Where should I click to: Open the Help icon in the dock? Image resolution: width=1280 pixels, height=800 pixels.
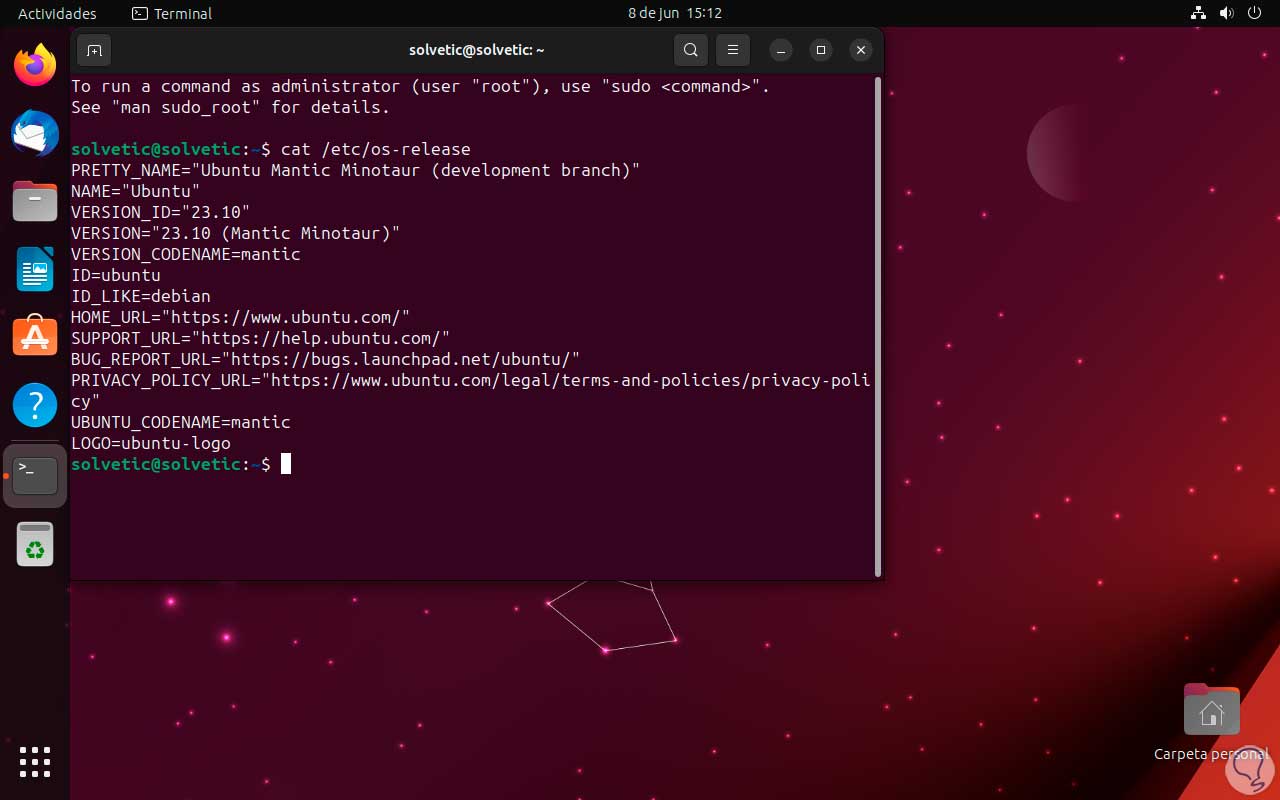(x=35, y=405)
